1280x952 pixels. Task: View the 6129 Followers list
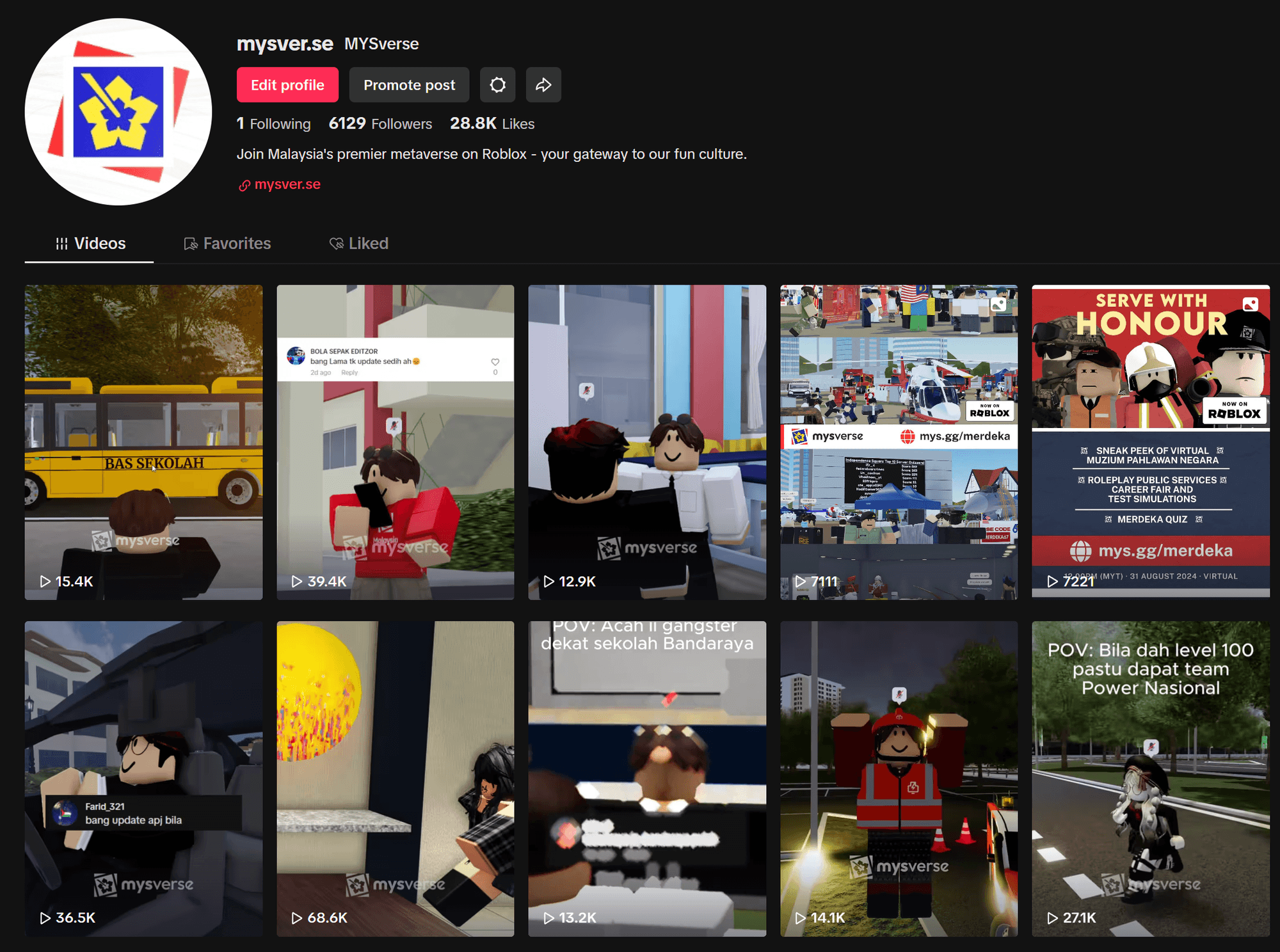coord(380,123)
